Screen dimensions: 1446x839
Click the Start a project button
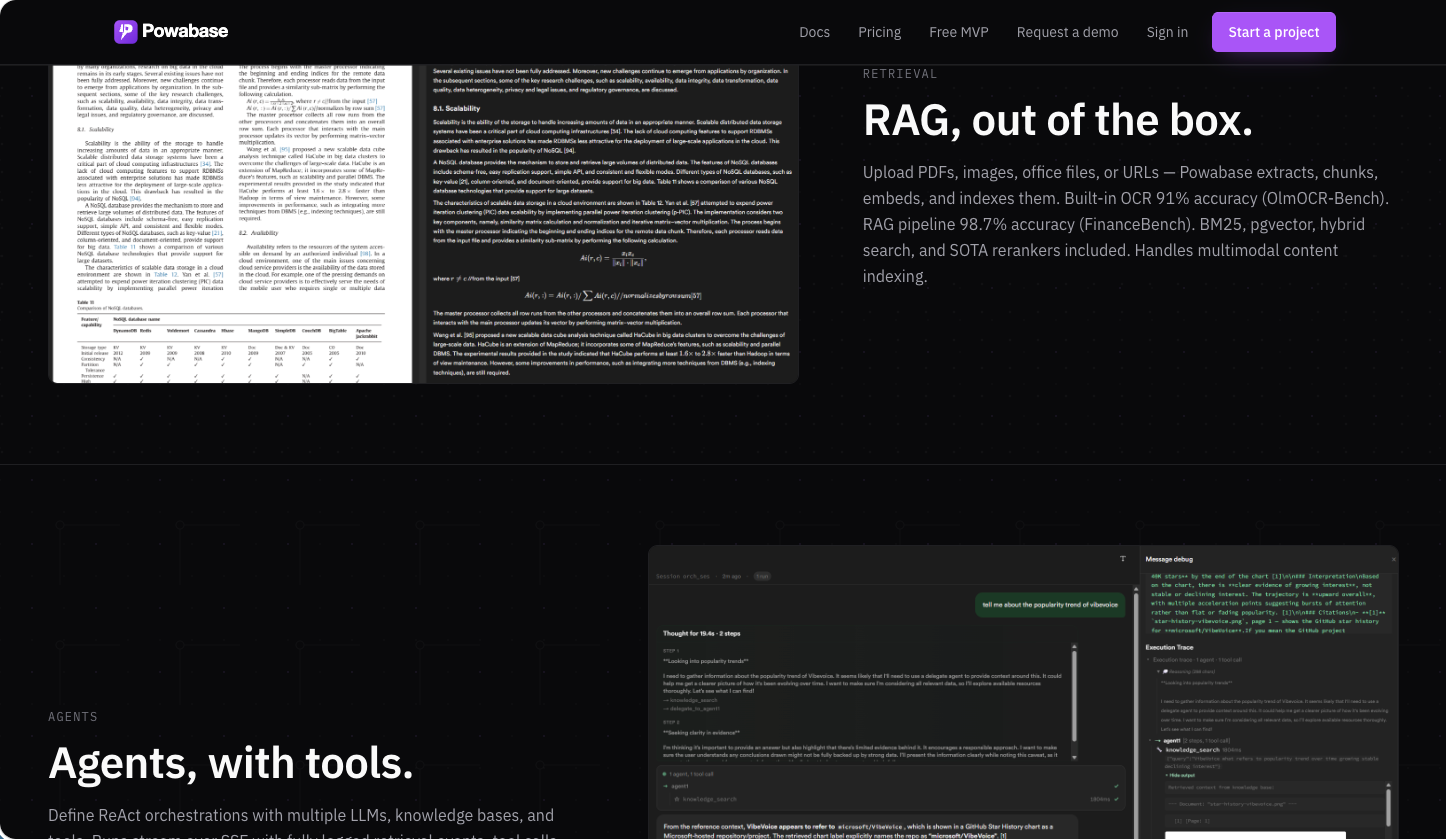click(x=1273, y=32)
